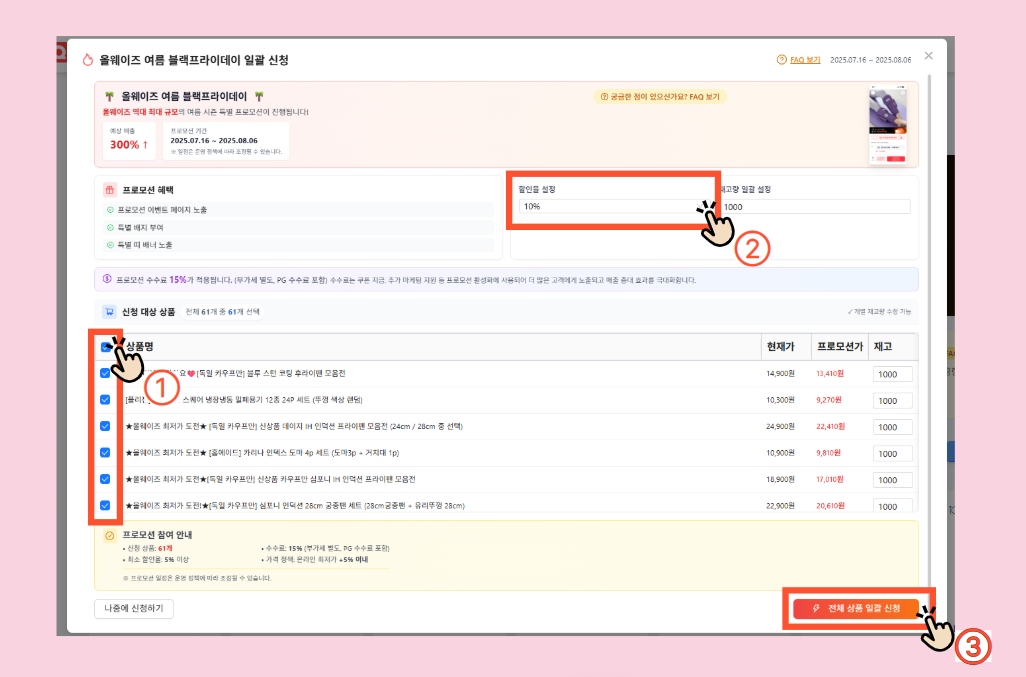Click the 나중에 신청하기 button

pyautogui.click(x=133, y=608)
